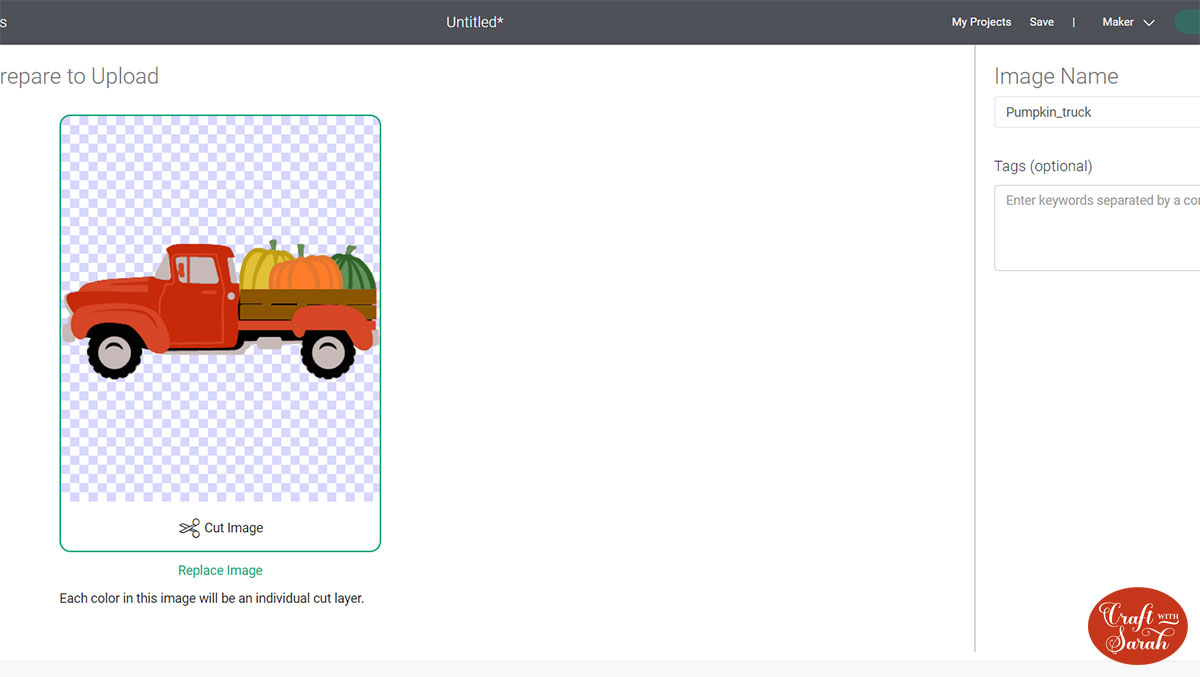Open My Projects from the header

(981, 21)
